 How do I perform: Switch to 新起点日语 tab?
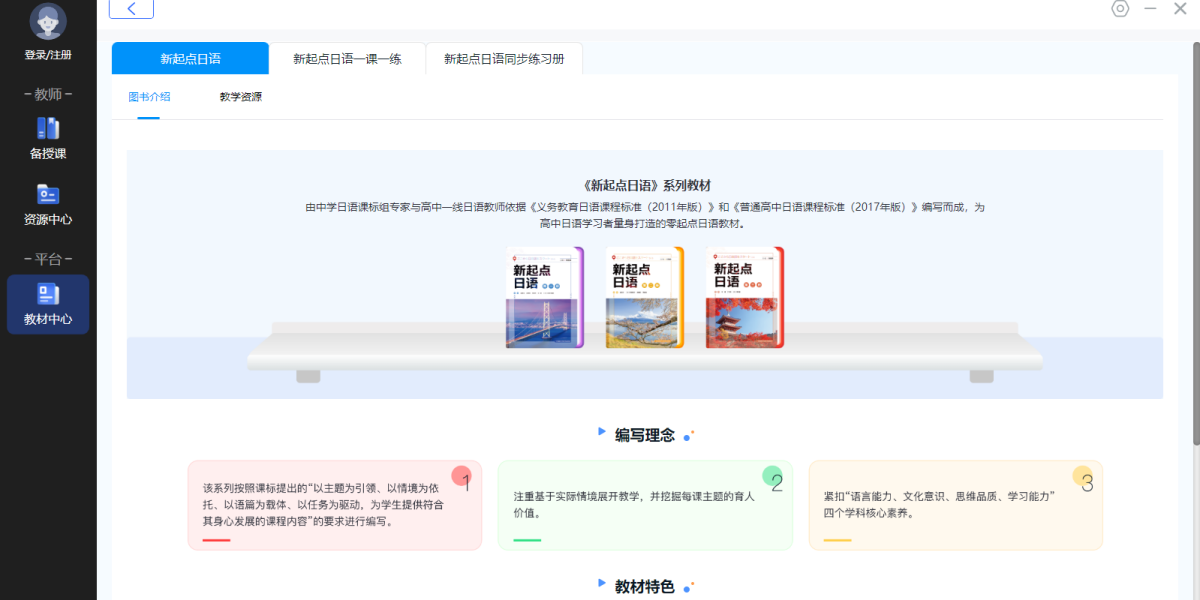pos(190,59)
